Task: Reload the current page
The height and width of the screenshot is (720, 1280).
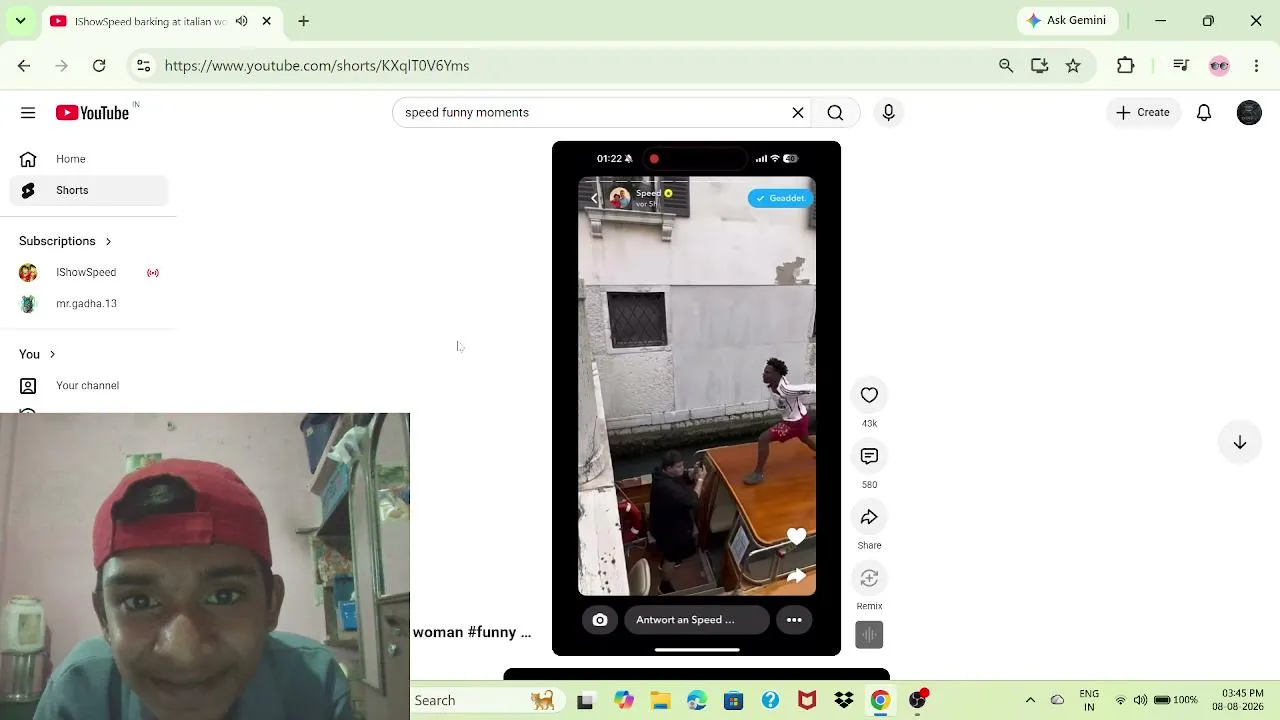Action: pyautogui.click(x=99, y=66)
